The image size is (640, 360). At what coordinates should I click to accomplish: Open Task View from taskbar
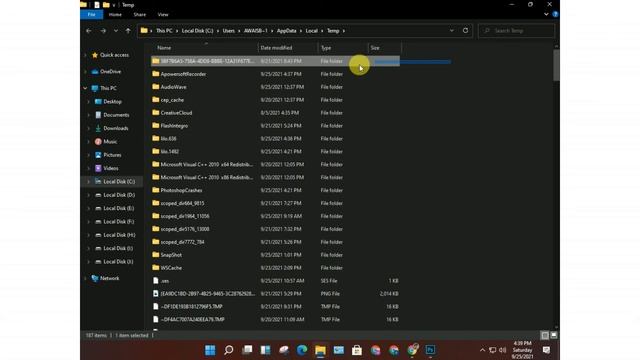click(247, 350)
